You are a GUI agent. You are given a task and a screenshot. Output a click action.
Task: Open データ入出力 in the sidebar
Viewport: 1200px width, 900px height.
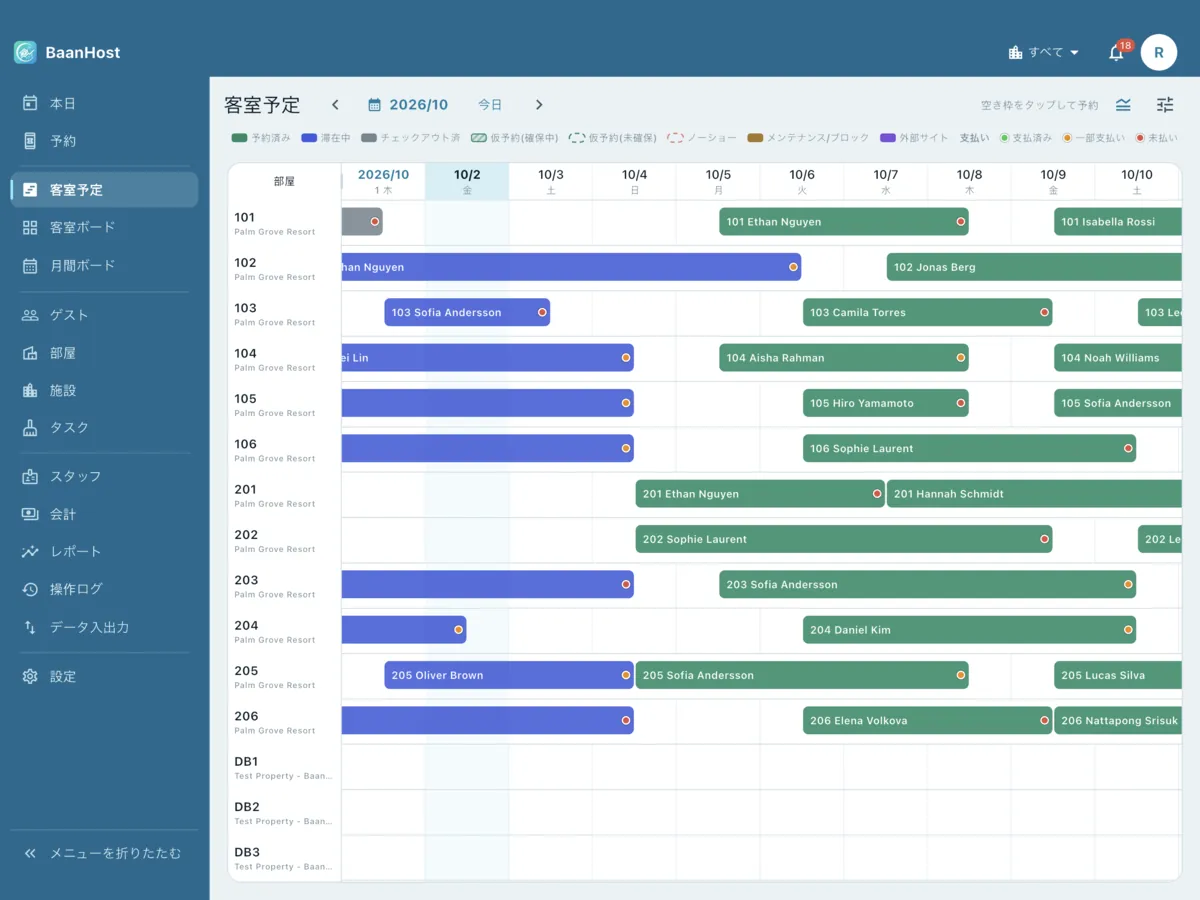click(x=104, y=627)
